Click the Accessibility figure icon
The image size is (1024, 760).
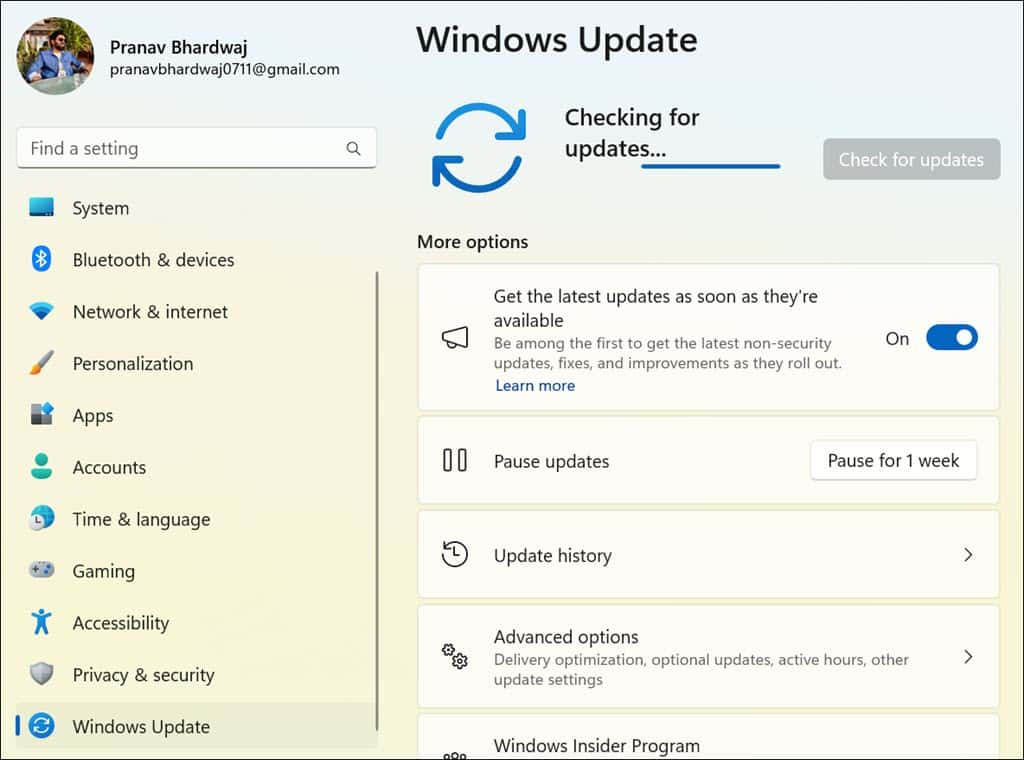coord(42,622)
